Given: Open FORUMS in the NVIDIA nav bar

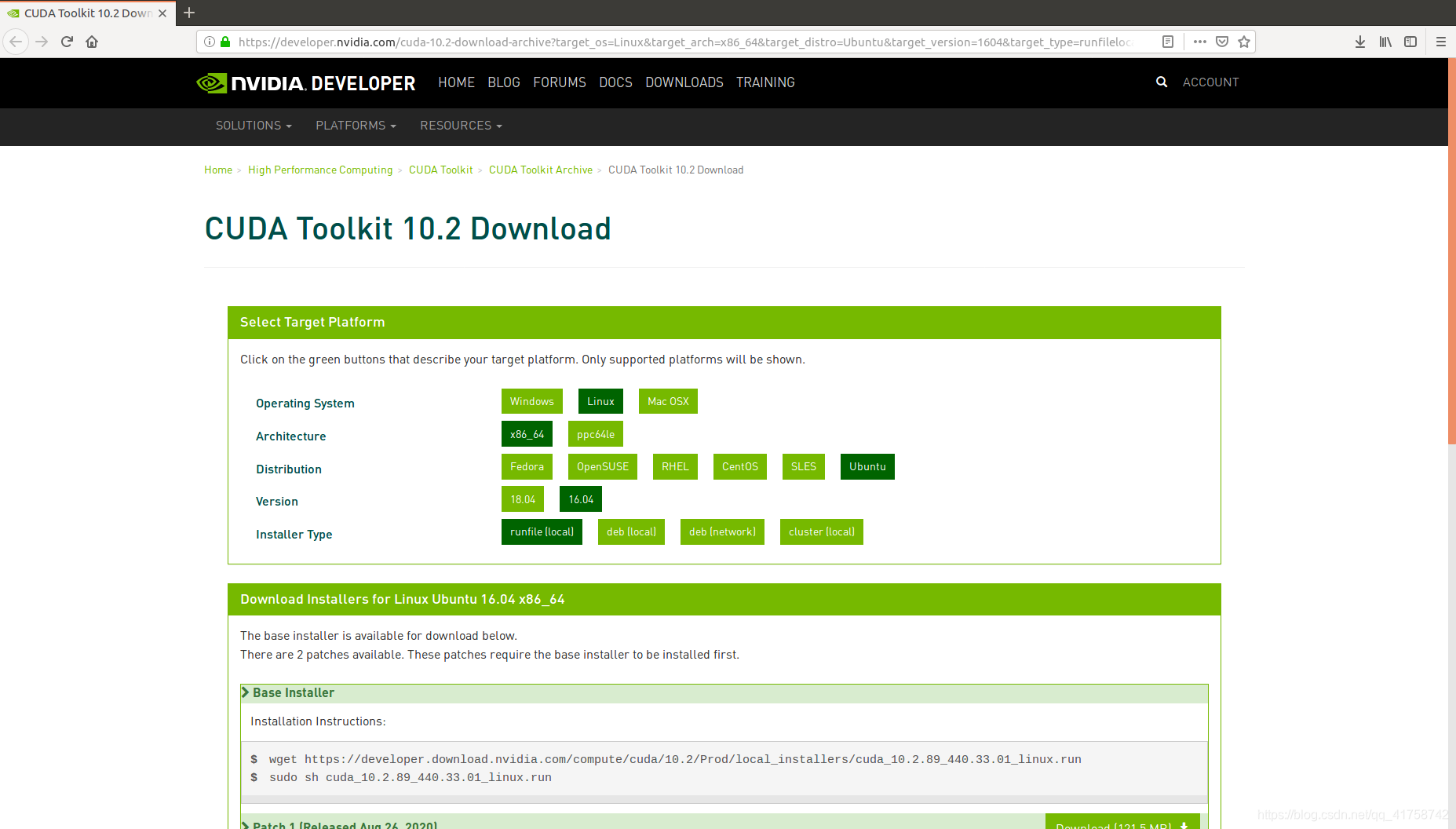Looking at the screenshot, I should 560,82.
